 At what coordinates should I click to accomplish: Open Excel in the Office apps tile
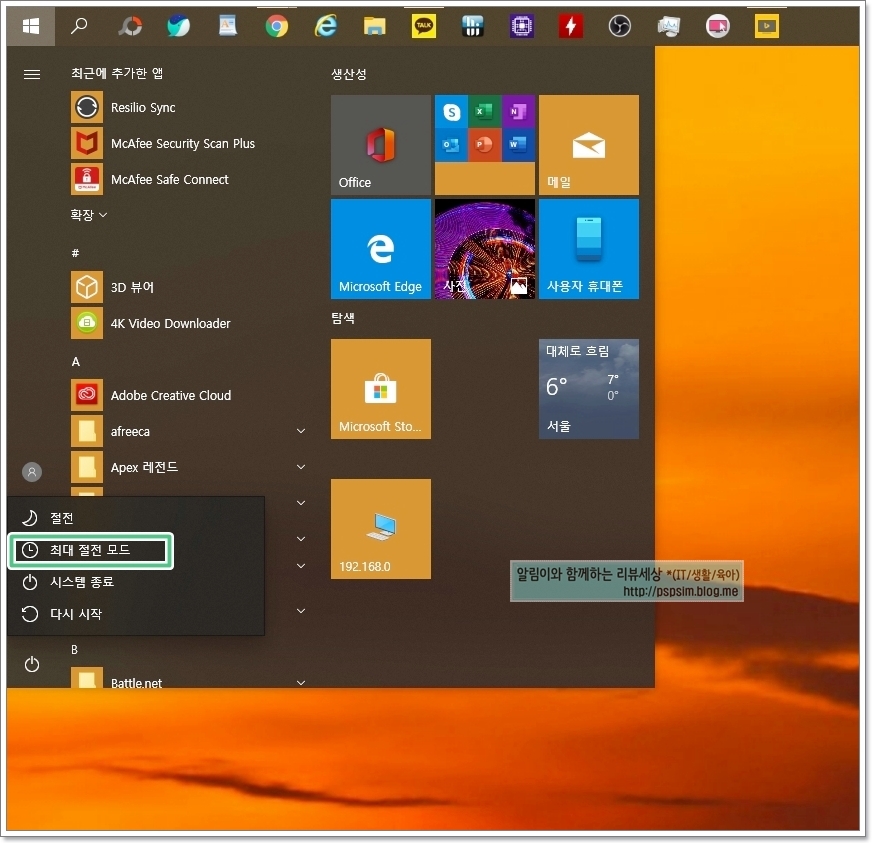tap(484, 112)
